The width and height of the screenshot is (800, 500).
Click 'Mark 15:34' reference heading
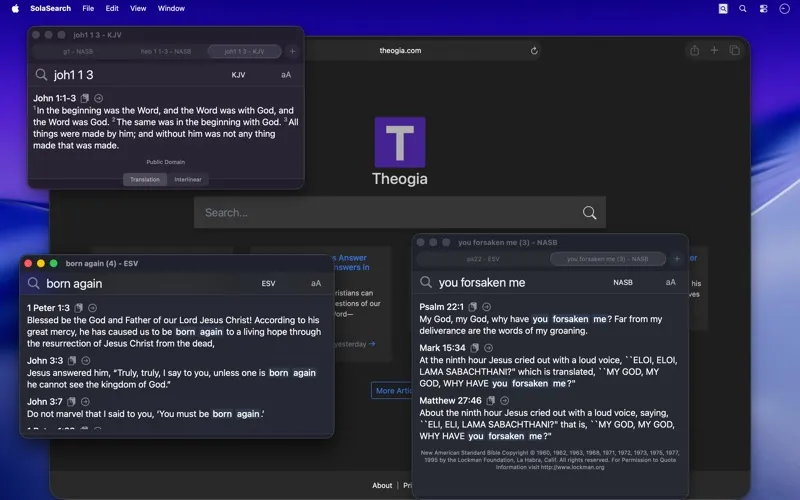[x=442, y=348]
